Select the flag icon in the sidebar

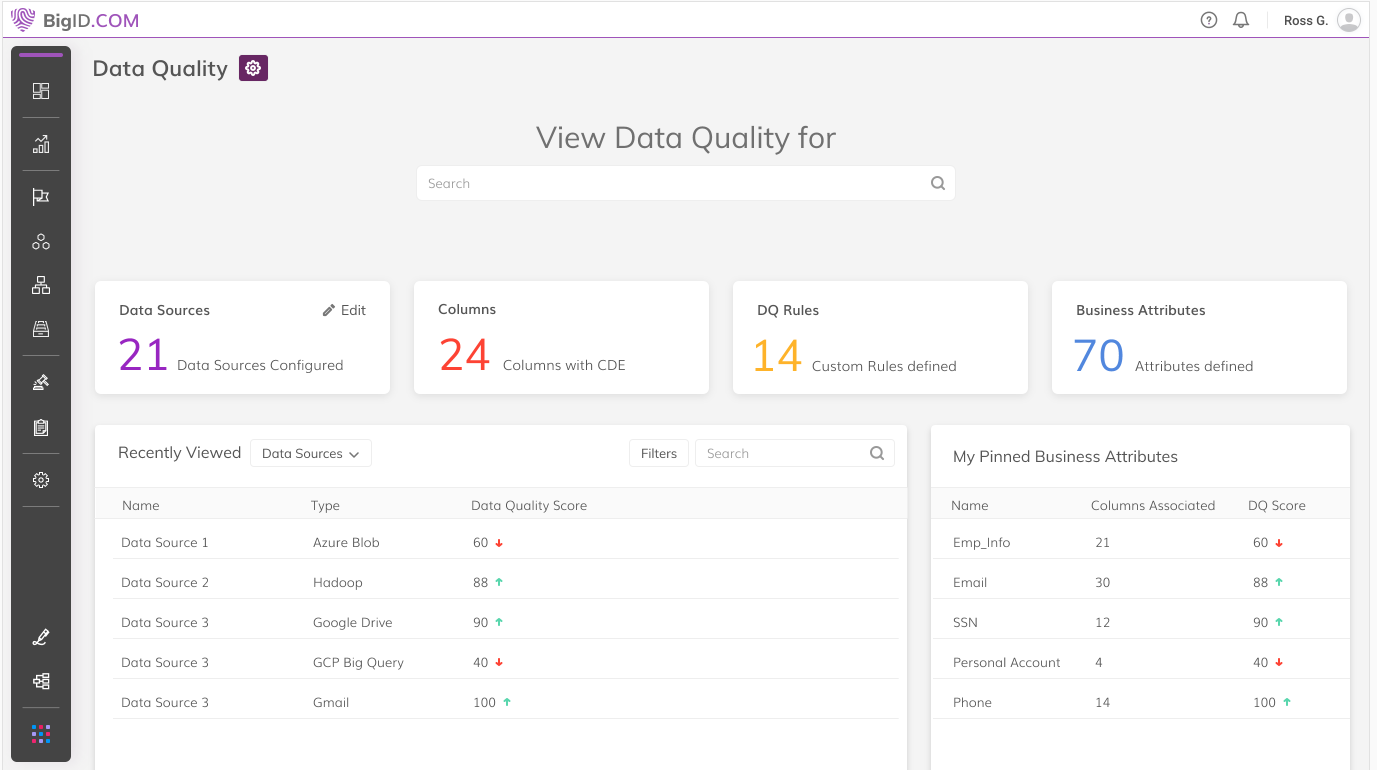click(x=41, y=197)
